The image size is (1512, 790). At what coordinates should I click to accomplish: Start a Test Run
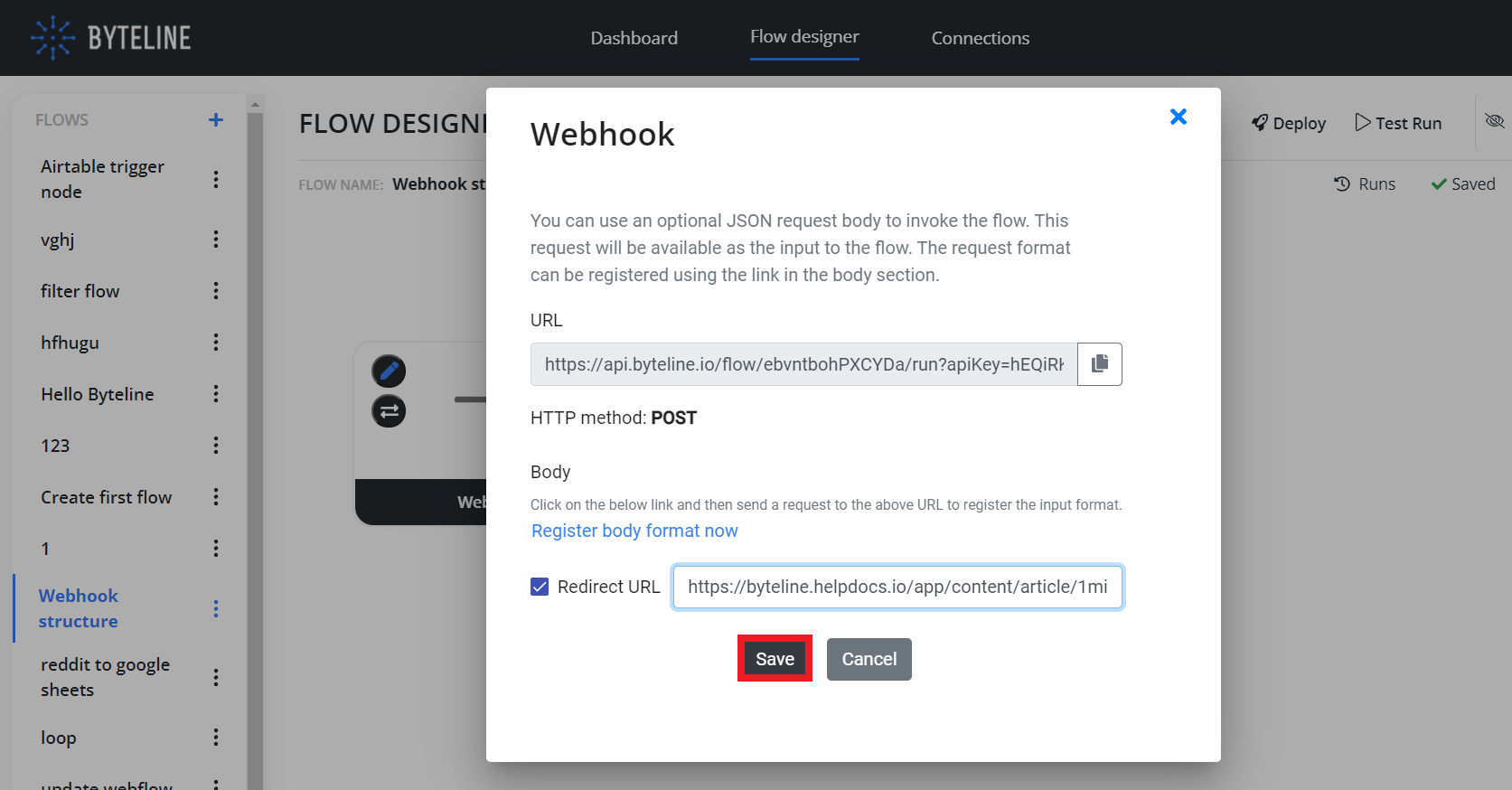[x=1398, y=123]
